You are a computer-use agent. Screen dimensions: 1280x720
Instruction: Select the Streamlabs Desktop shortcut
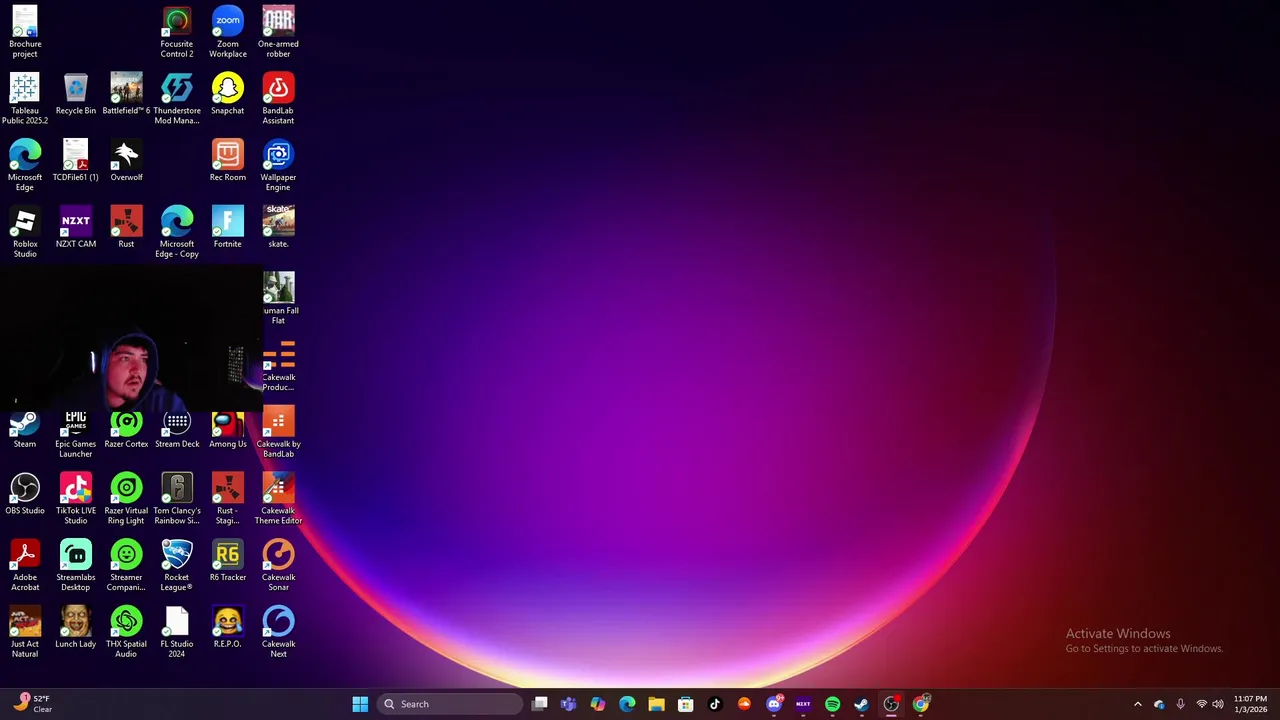click(x=76, y=565)
